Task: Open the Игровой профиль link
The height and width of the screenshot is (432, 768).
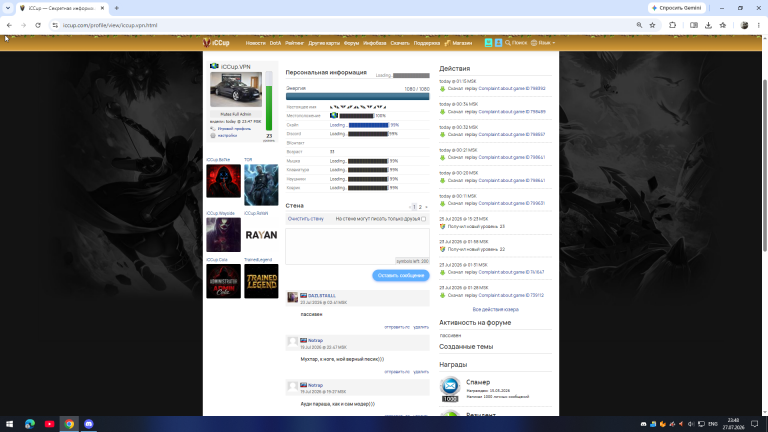Action: tap(234, 128)
